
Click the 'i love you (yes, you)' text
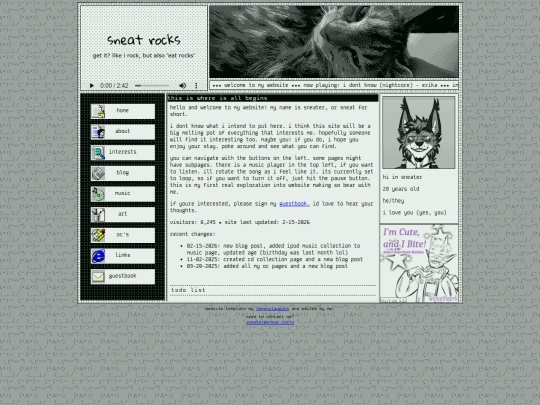point(414,213)
